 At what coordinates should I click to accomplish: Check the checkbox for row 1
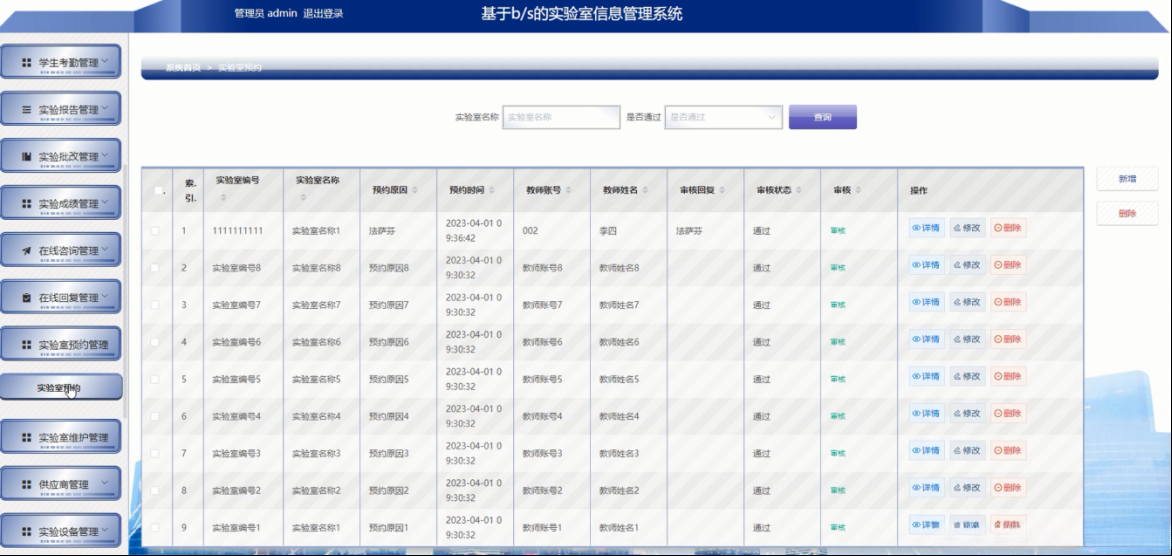155,231
